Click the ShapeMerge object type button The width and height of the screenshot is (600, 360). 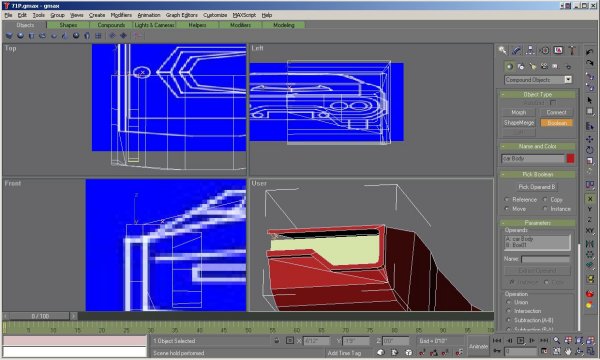pos(518,123)
